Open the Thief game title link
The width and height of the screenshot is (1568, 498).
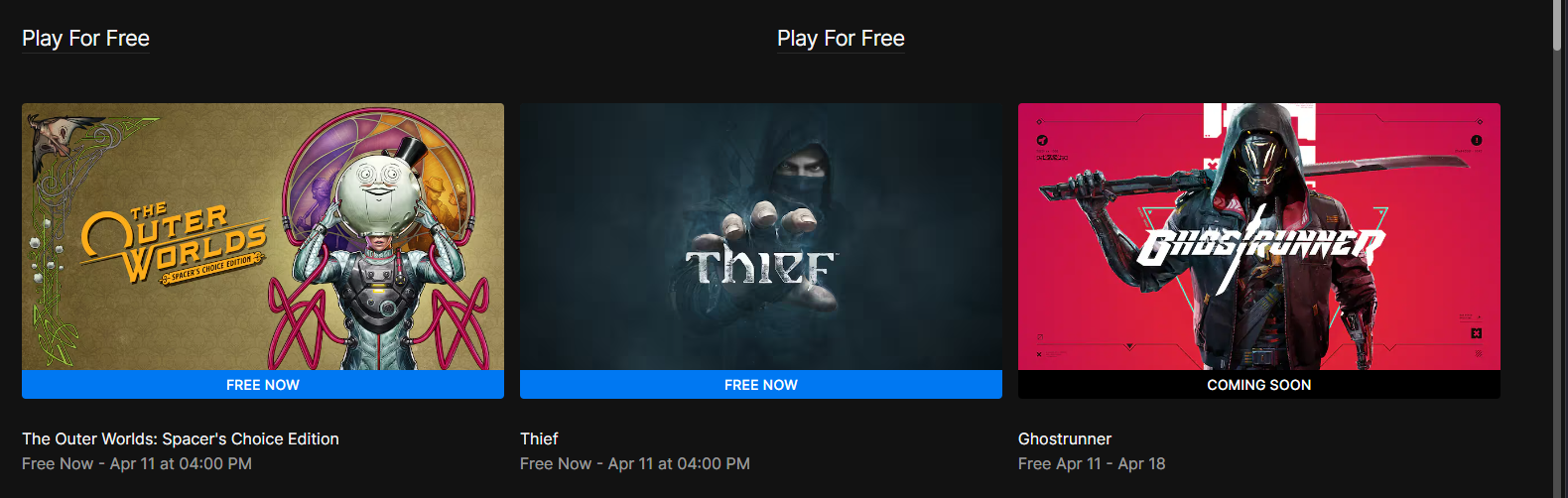[539, 438]
